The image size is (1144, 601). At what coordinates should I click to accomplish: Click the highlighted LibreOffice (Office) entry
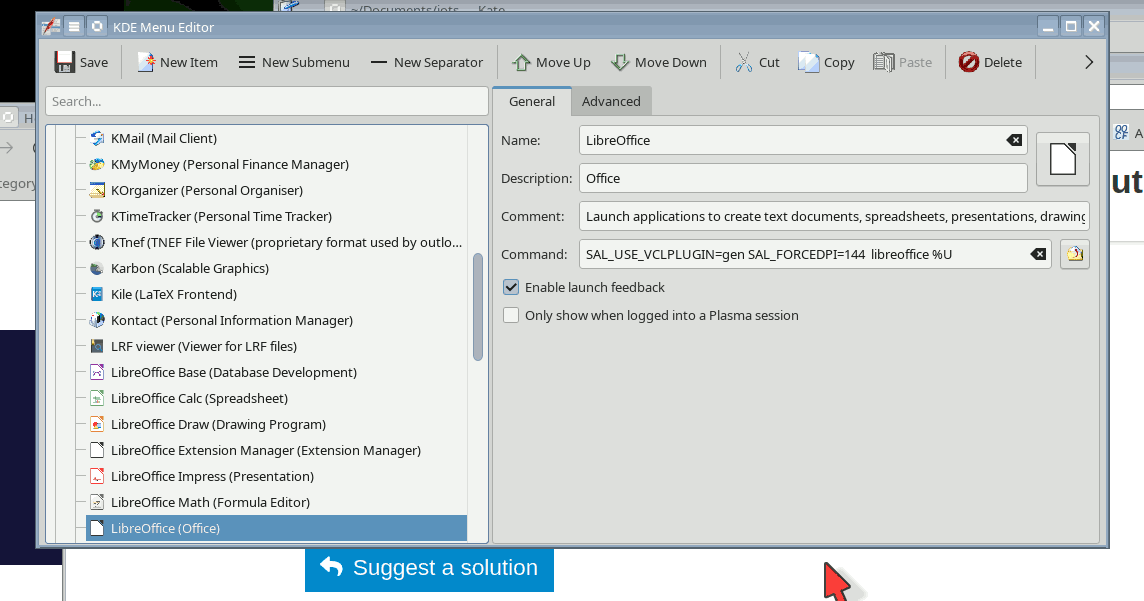(x=276, y=528)
